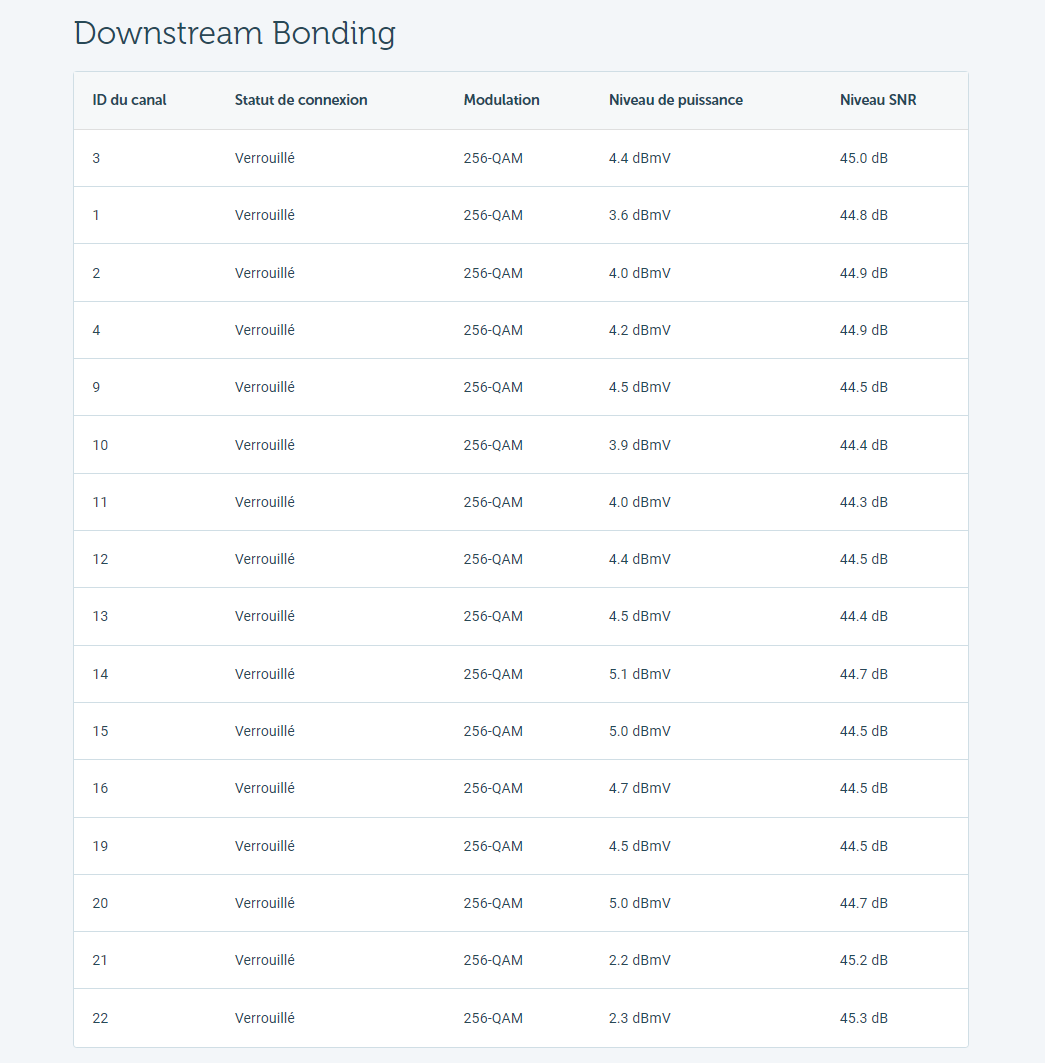Select the 5.1 dBmV power value
The width and height of the screenshot is (1045, 1063).
click(639, 675)
